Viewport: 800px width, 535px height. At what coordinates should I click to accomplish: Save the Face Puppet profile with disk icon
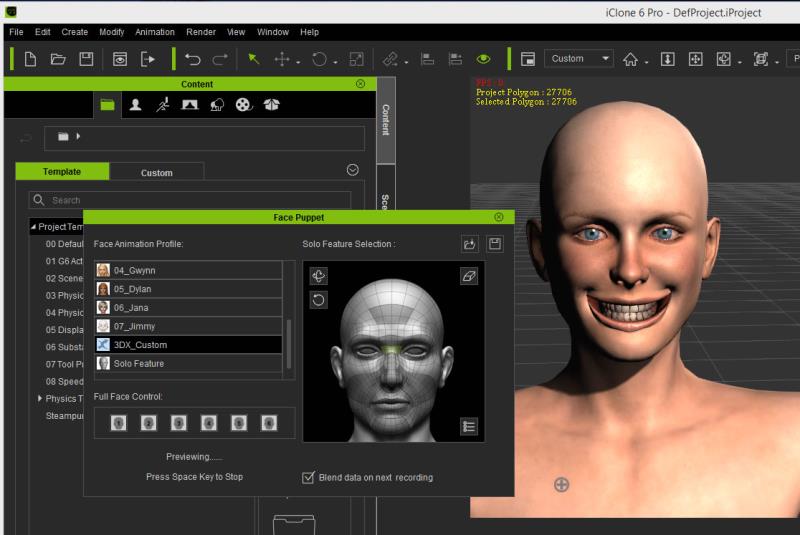[495, 244]
